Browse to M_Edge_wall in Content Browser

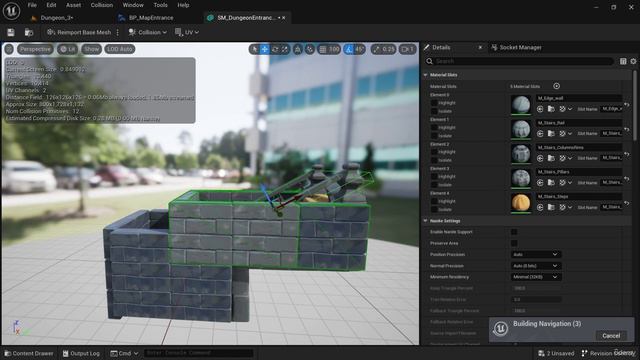pos(551,109)
